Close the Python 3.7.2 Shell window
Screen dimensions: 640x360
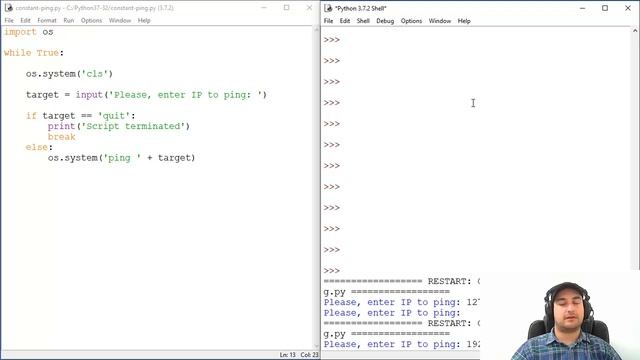coord(628,8)
